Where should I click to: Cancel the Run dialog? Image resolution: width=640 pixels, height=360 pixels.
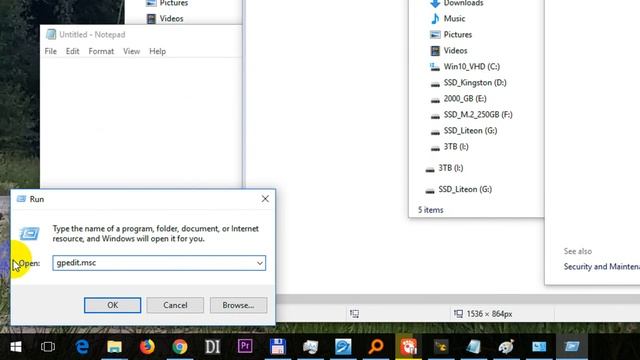pyautogui.click(x=175, y=305)
